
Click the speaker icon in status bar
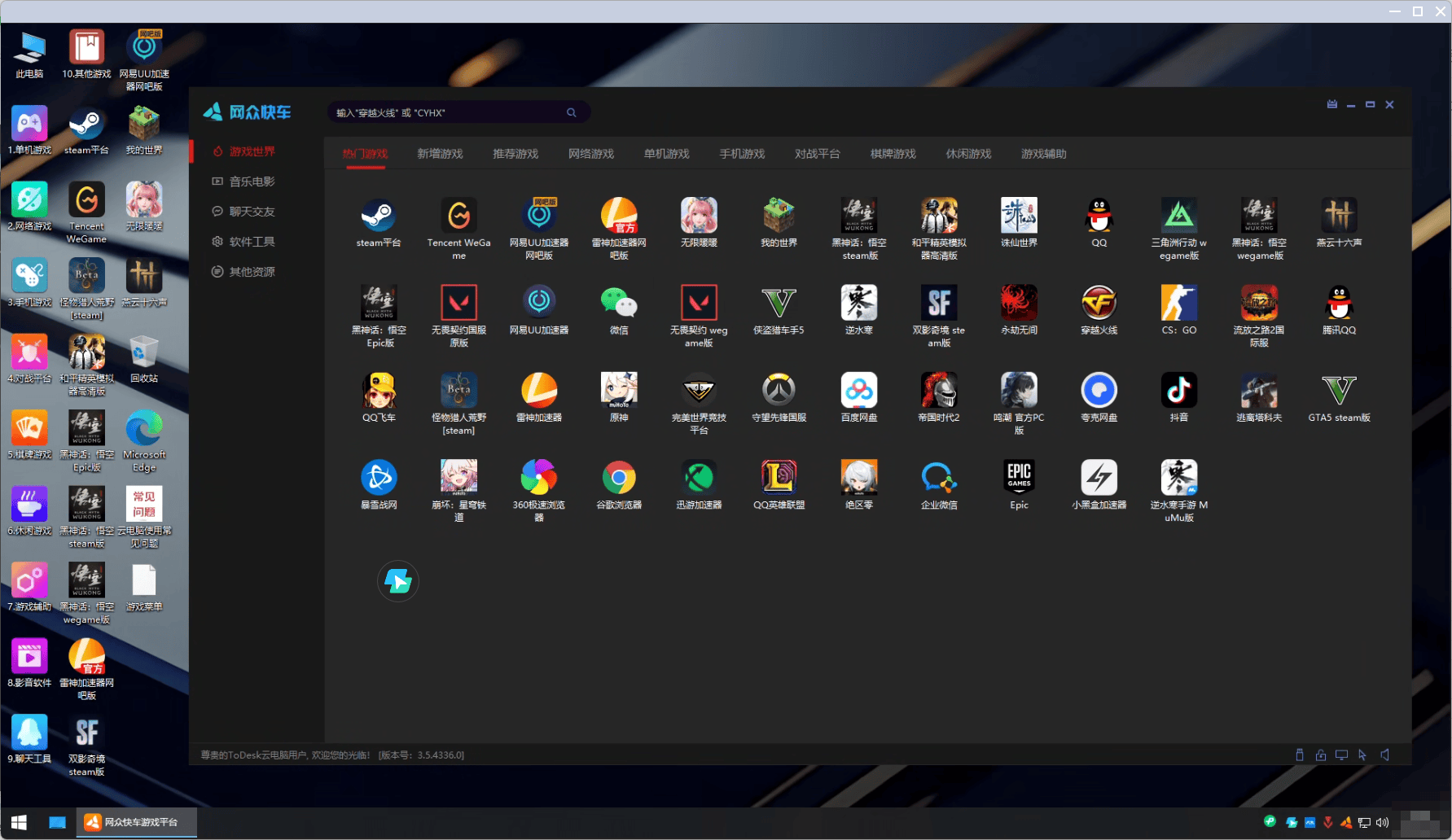1384,755
